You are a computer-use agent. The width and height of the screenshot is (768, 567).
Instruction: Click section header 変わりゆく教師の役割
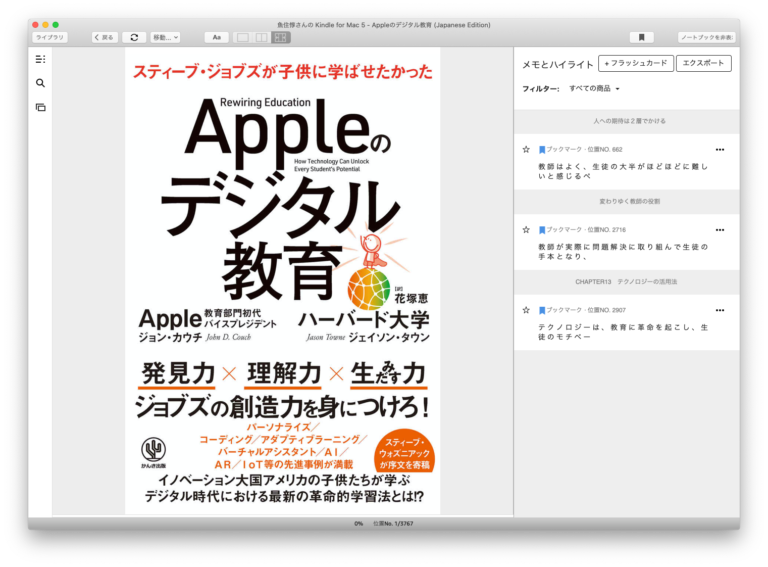(x=629, y=201)
